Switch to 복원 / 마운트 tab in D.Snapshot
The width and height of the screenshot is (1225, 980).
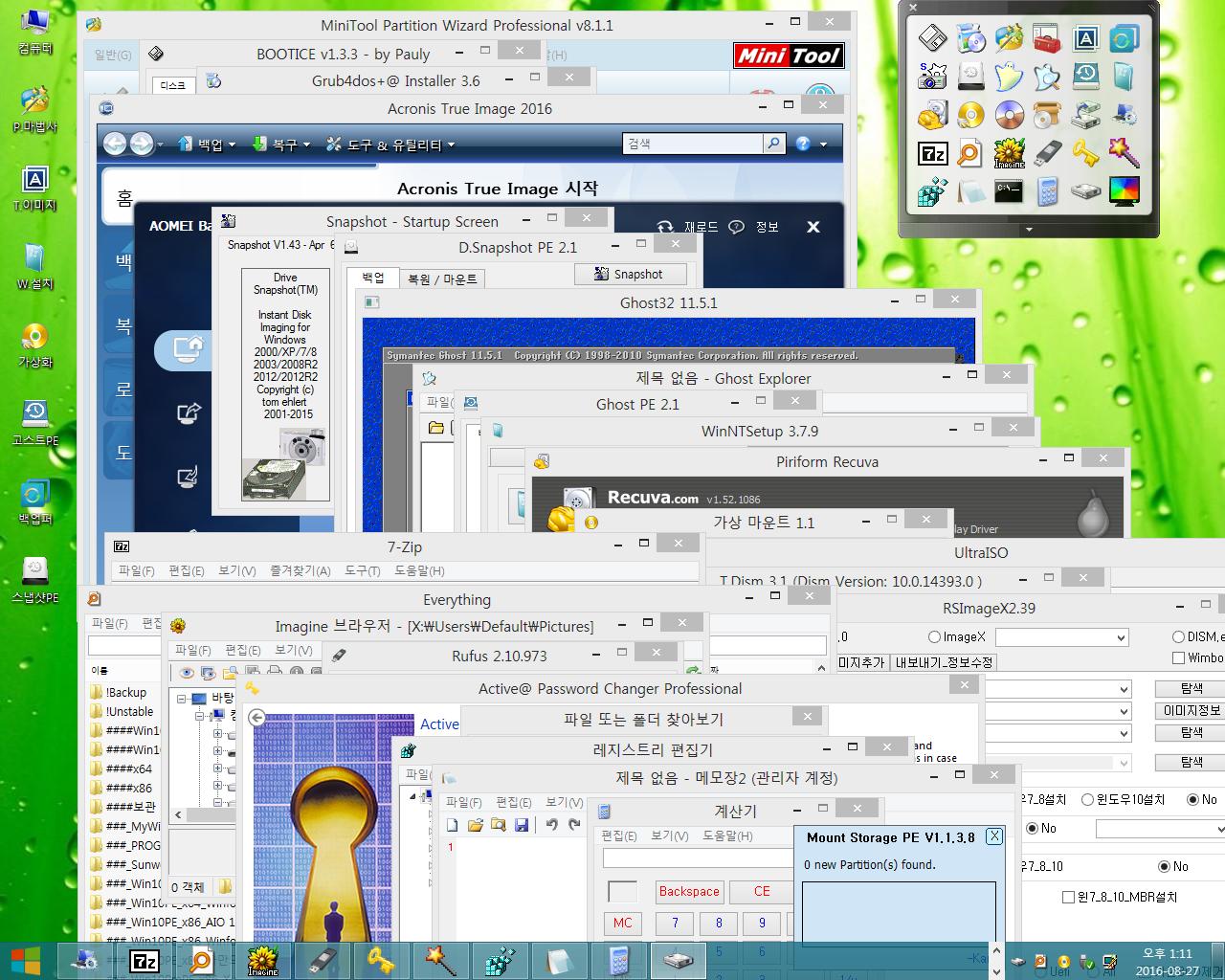(442, 279)
